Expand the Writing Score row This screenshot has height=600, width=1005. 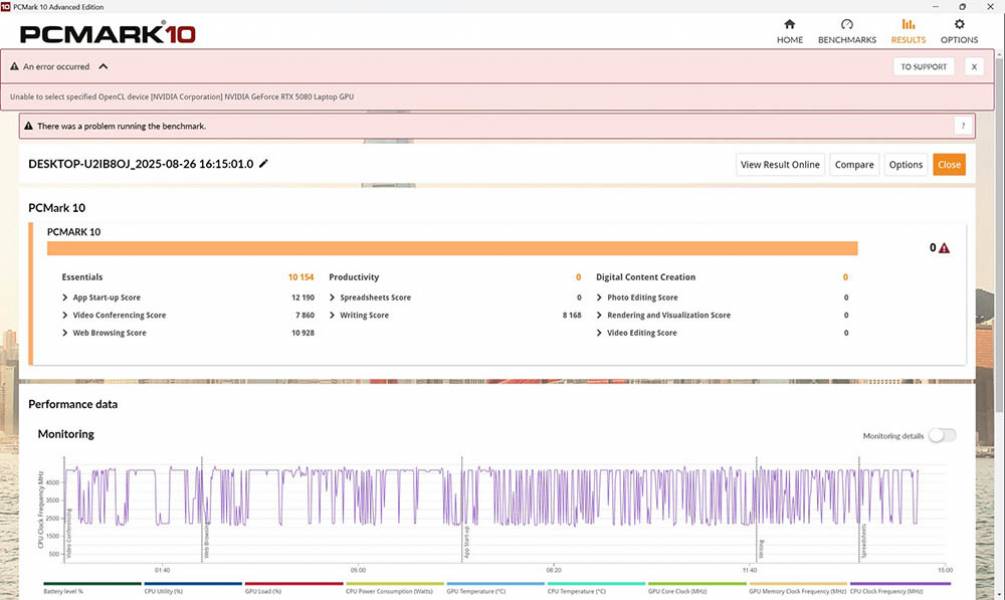tap(333, 316)
